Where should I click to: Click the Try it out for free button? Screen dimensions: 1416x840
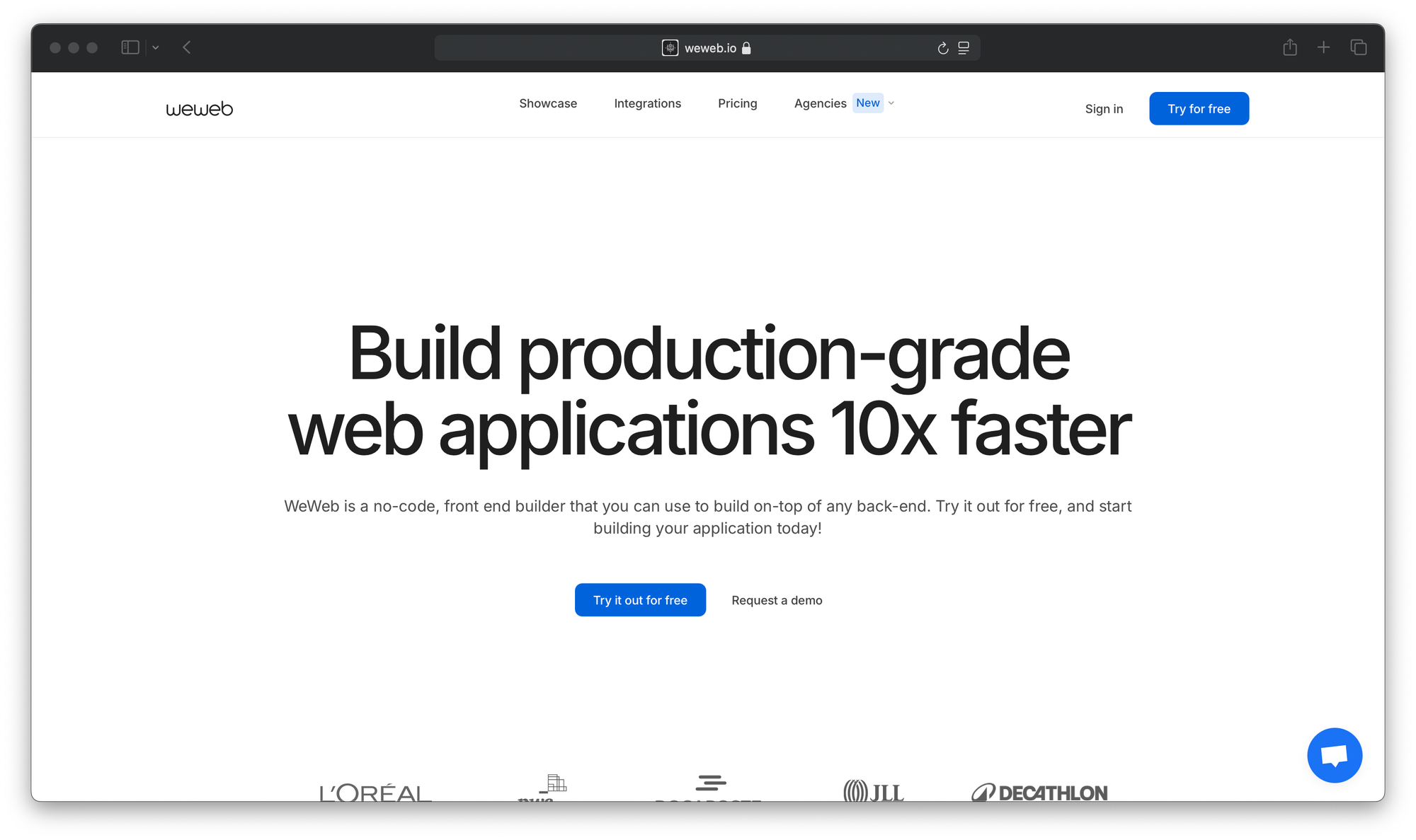coord(640,600)
